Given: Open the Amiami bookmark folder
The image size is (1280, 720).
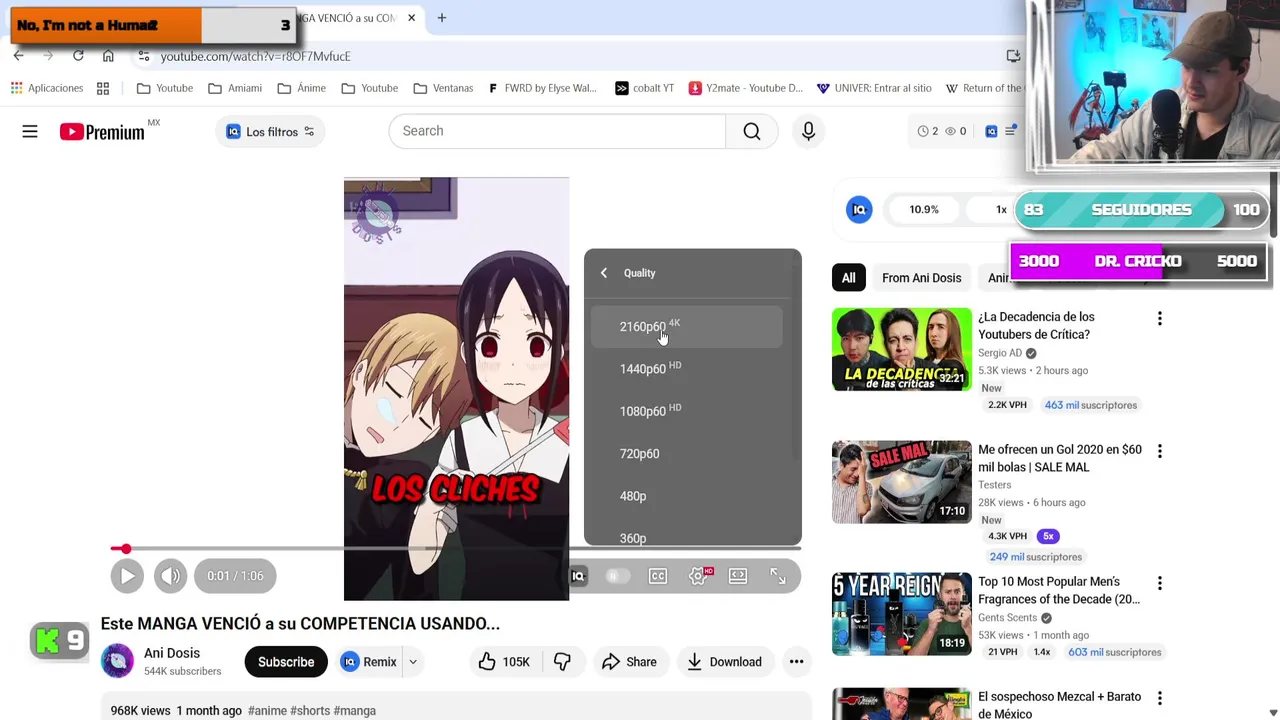Looking at the screenshot, I should tap(235, 88).
